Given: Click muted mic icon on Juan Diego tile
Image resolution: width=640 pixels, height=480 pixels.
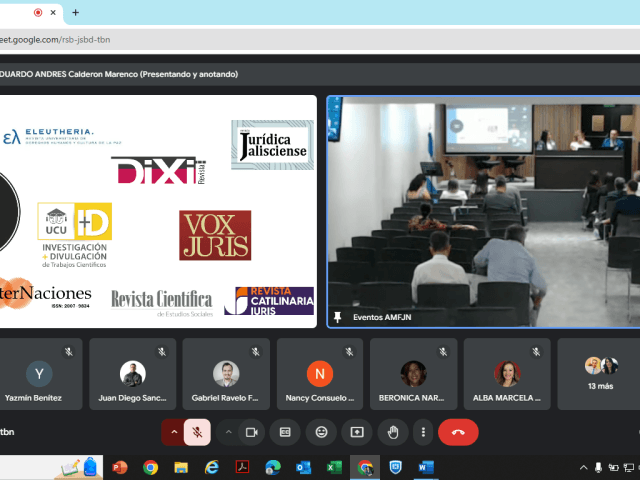Looking at the screenshot, I should click(162, 352).
